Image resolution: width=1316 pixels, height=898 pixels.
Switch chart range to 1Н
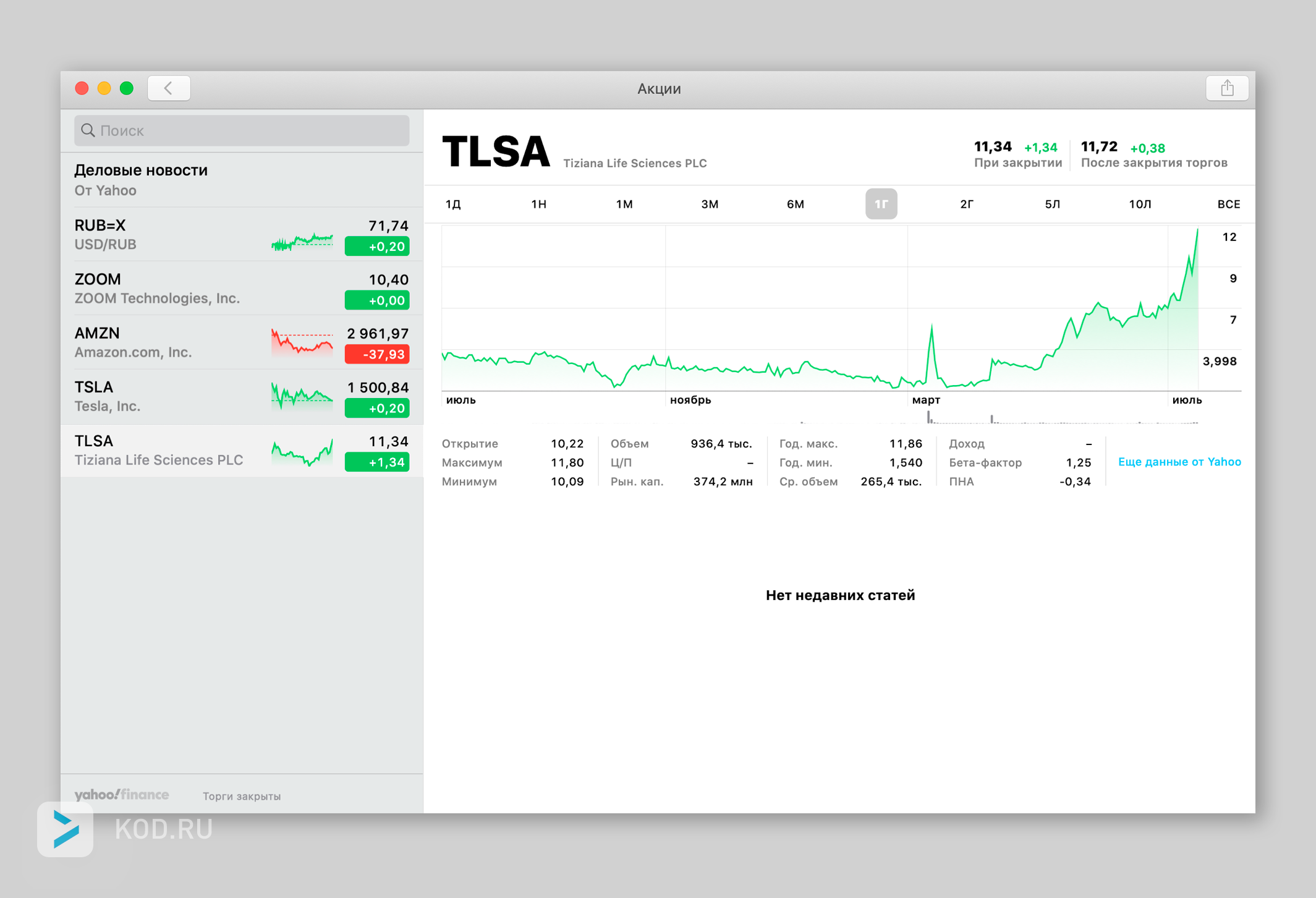tap(539, 205)
